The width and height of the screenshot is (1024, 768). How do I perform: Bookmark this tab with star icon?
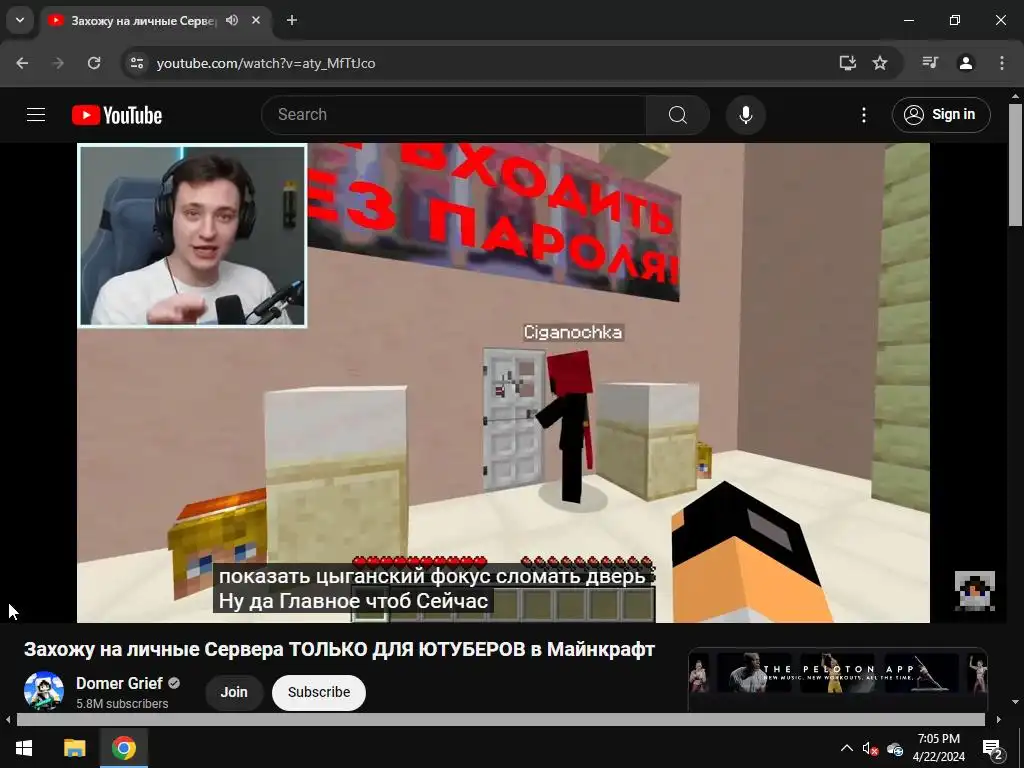pyautogui.click(x=880, y=63)
